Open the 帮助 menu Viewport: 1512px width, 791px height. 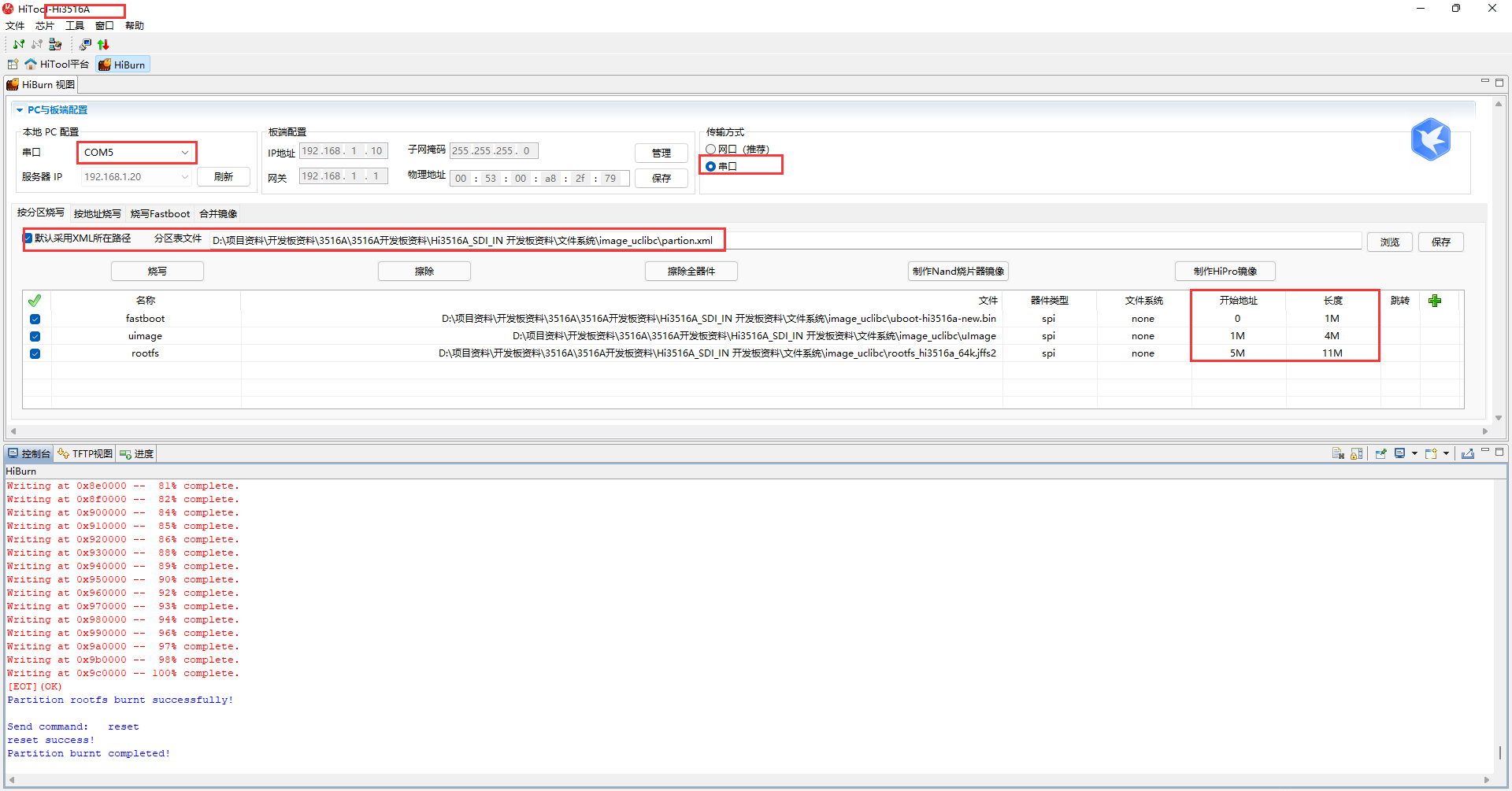(135, 26)
